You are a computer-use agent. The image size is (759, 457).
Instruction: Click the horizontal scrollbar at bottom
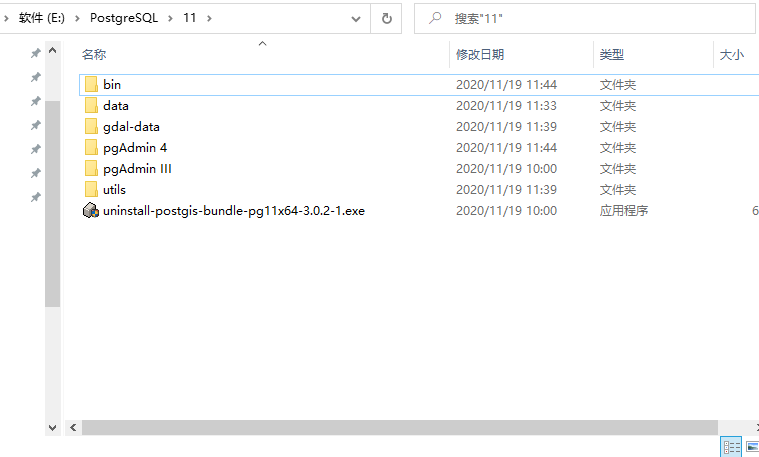click(x=400, y=427)
